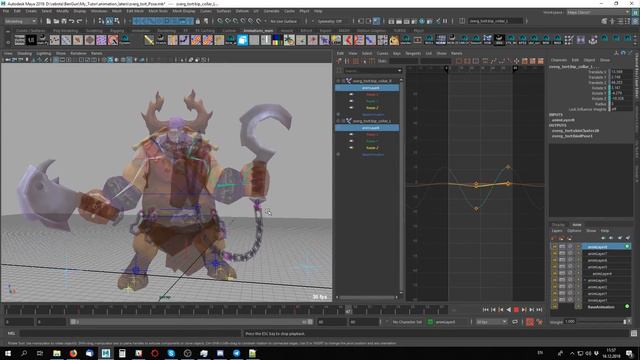Collapse the animLayer3 group expander
Image resolution: width=640 pixels, height=360 pixels.
tap(585, 280)
